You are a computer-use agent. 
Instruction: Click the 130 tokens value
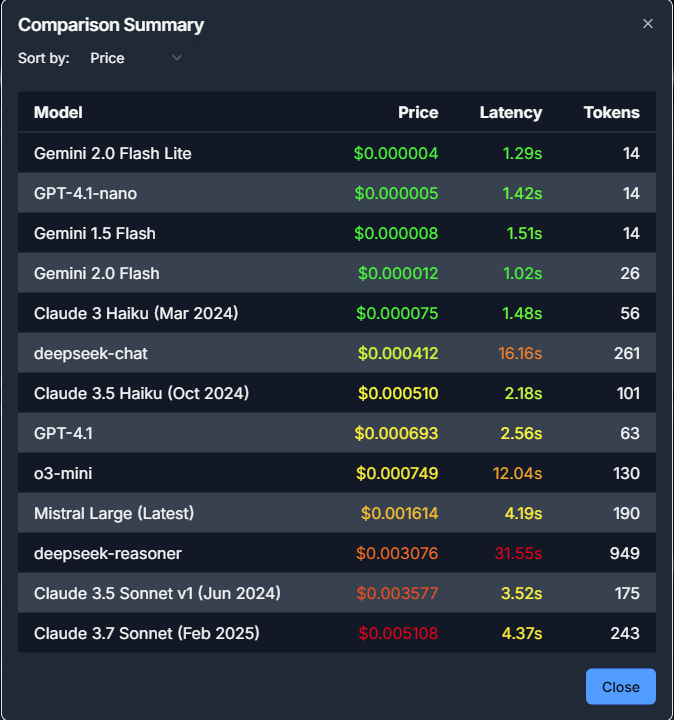(626, 473)
